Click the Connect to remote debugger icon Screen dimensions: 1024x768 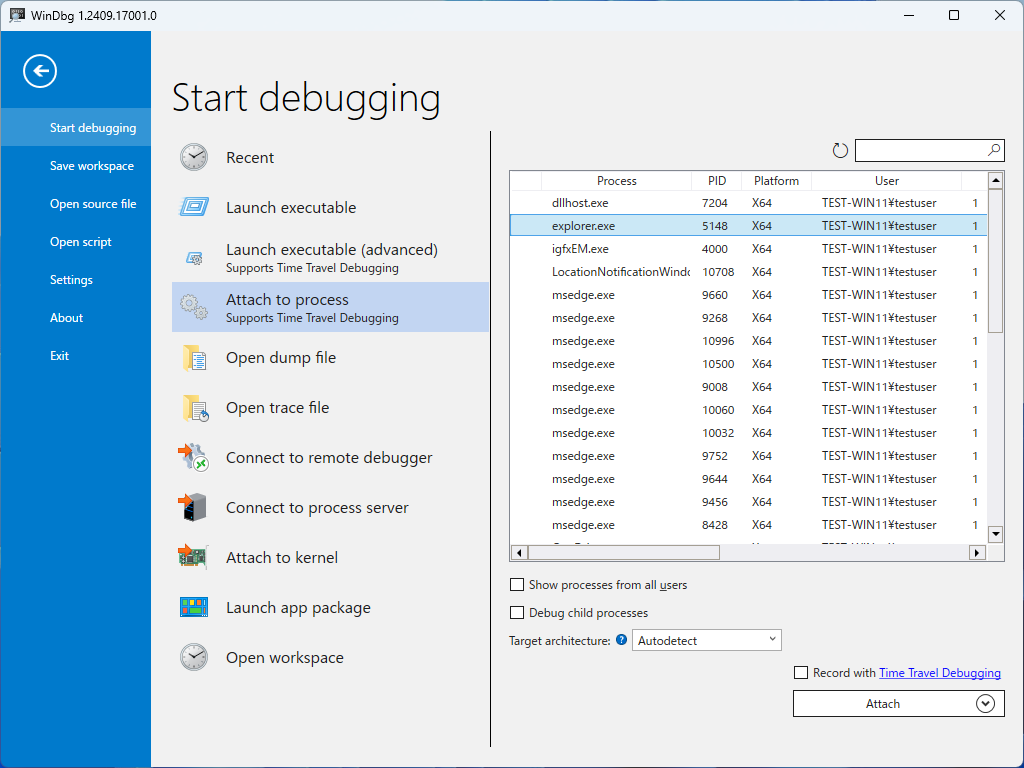pyautogui.click(x=193, y=457)
